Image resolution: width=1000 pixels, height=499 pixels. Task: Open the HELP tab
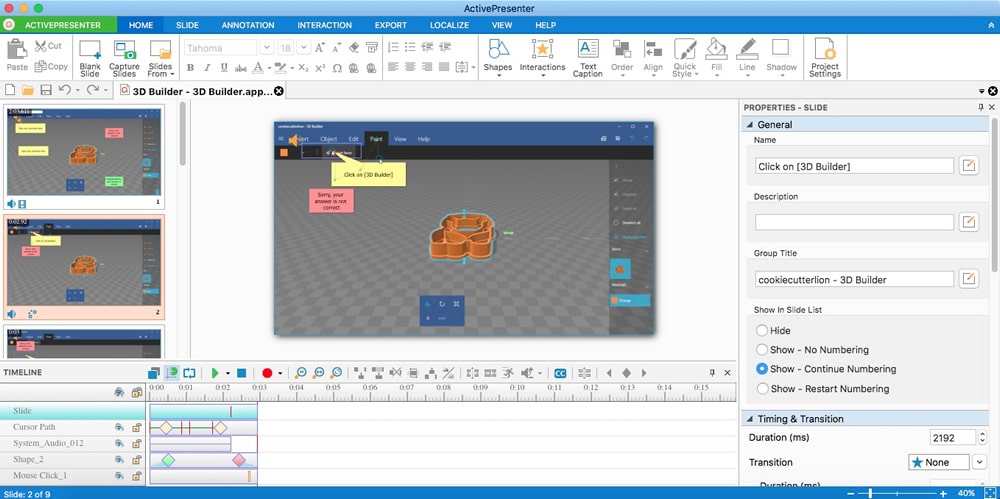click(x=545, y=25)
